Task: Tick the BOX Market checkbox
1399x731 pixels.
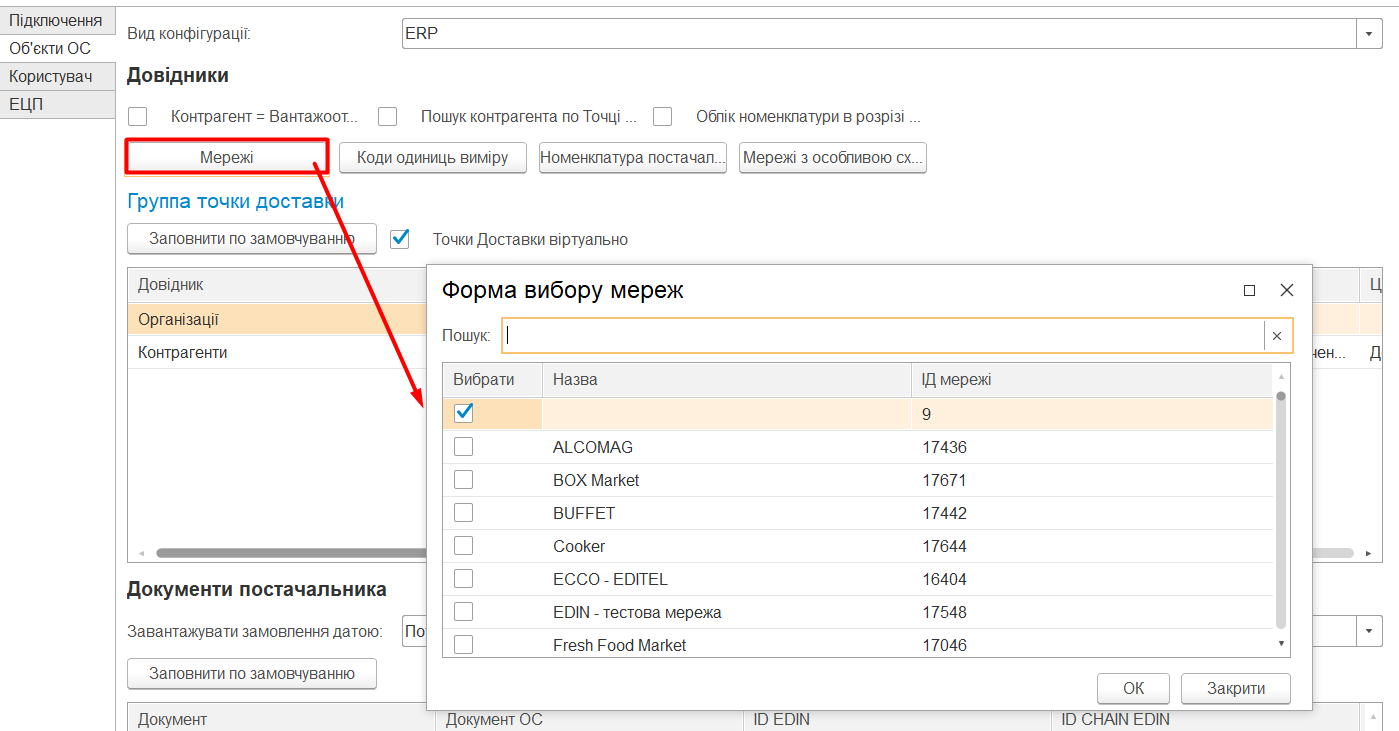Action: (x=463, y=480)
